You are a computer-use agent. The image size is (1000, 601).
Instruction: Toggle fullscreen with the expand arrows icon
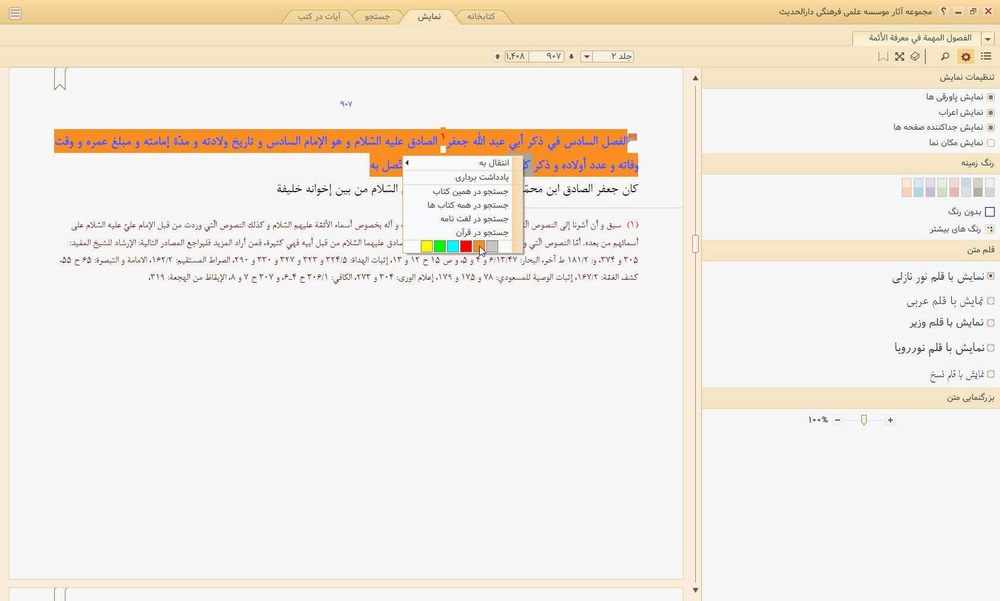899,57
